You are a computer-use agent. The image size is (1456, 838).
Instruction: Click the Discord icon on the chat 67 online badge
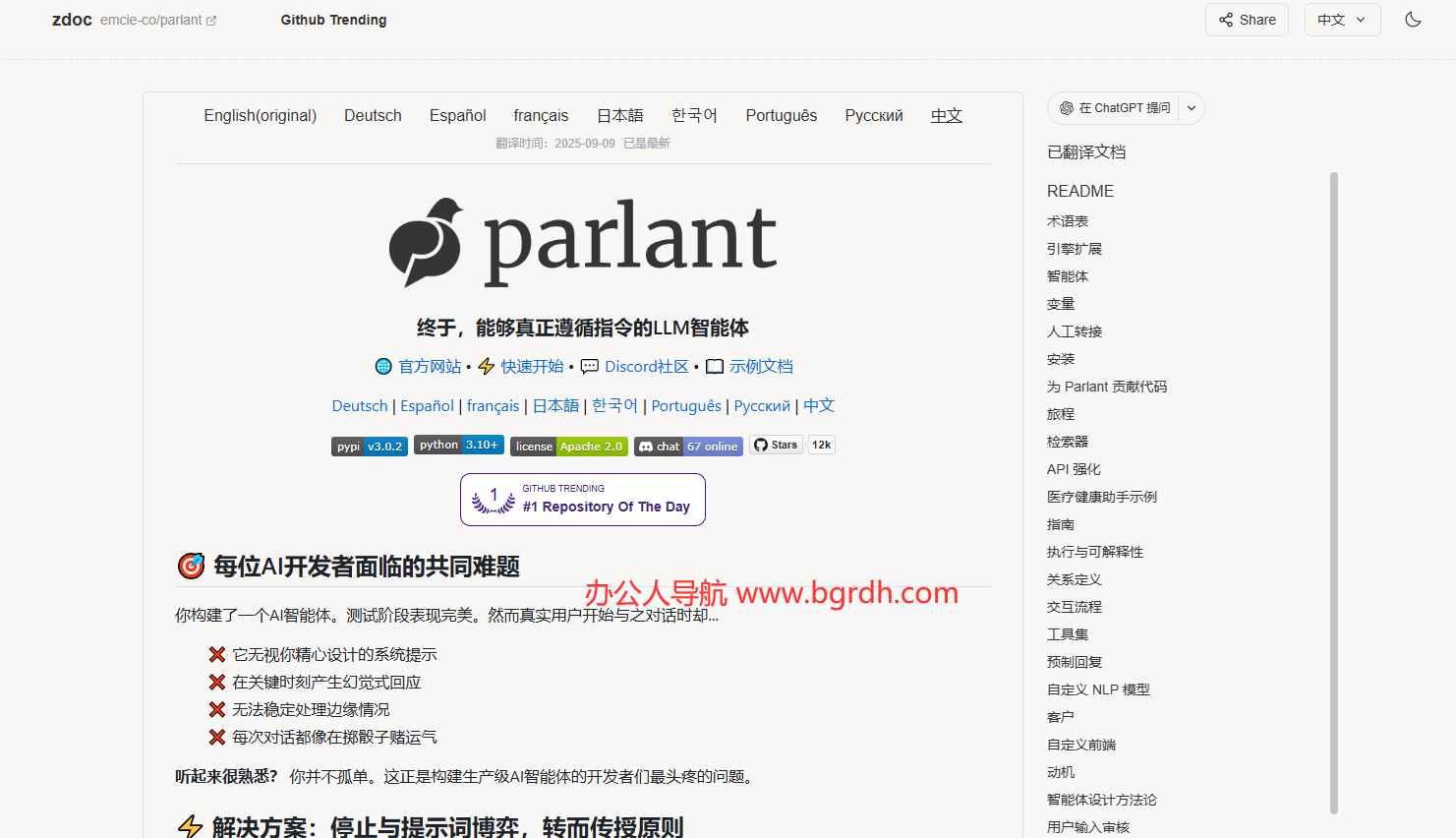click(645, 445)
